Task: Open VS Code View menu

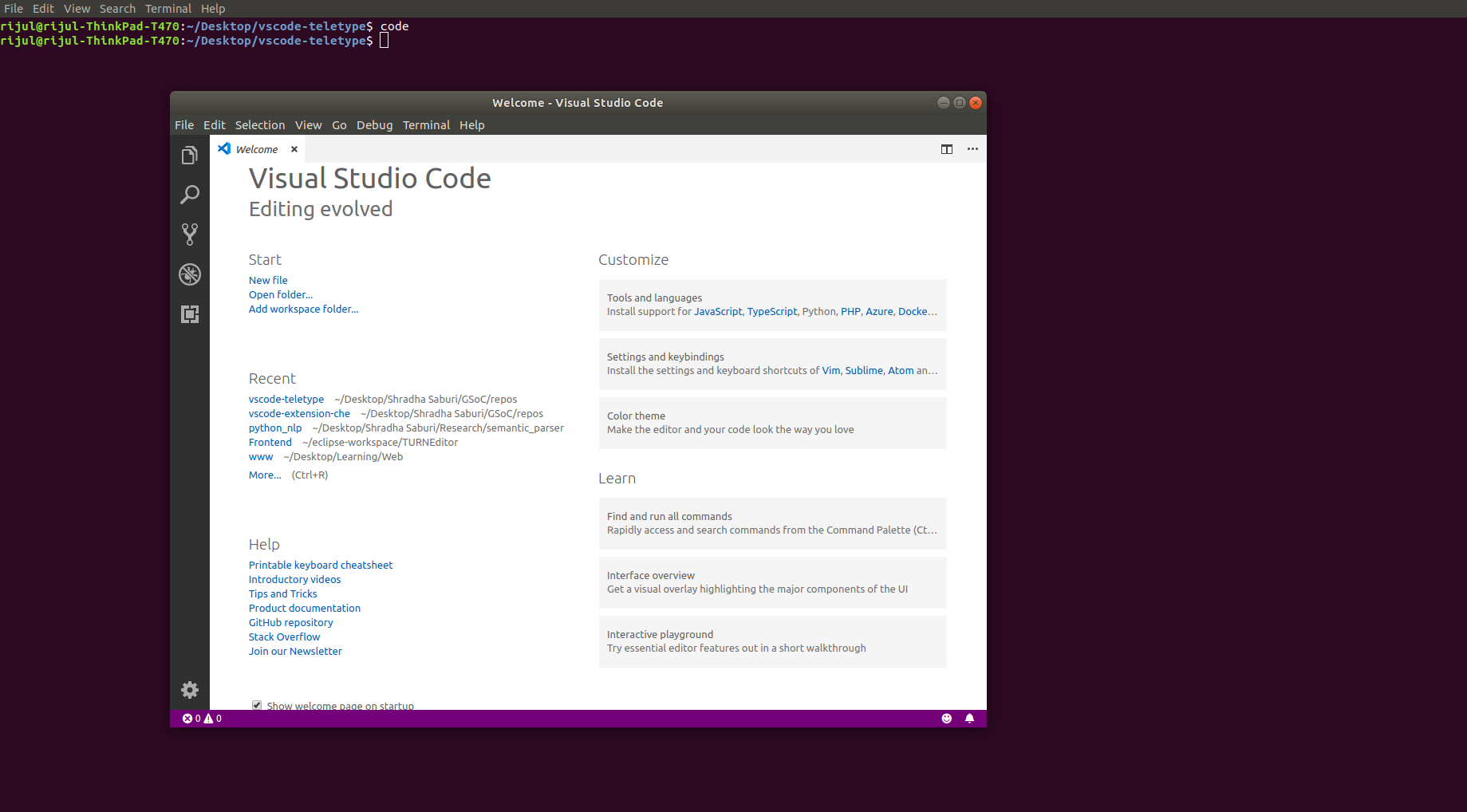Action: click(x=309, y=125)
